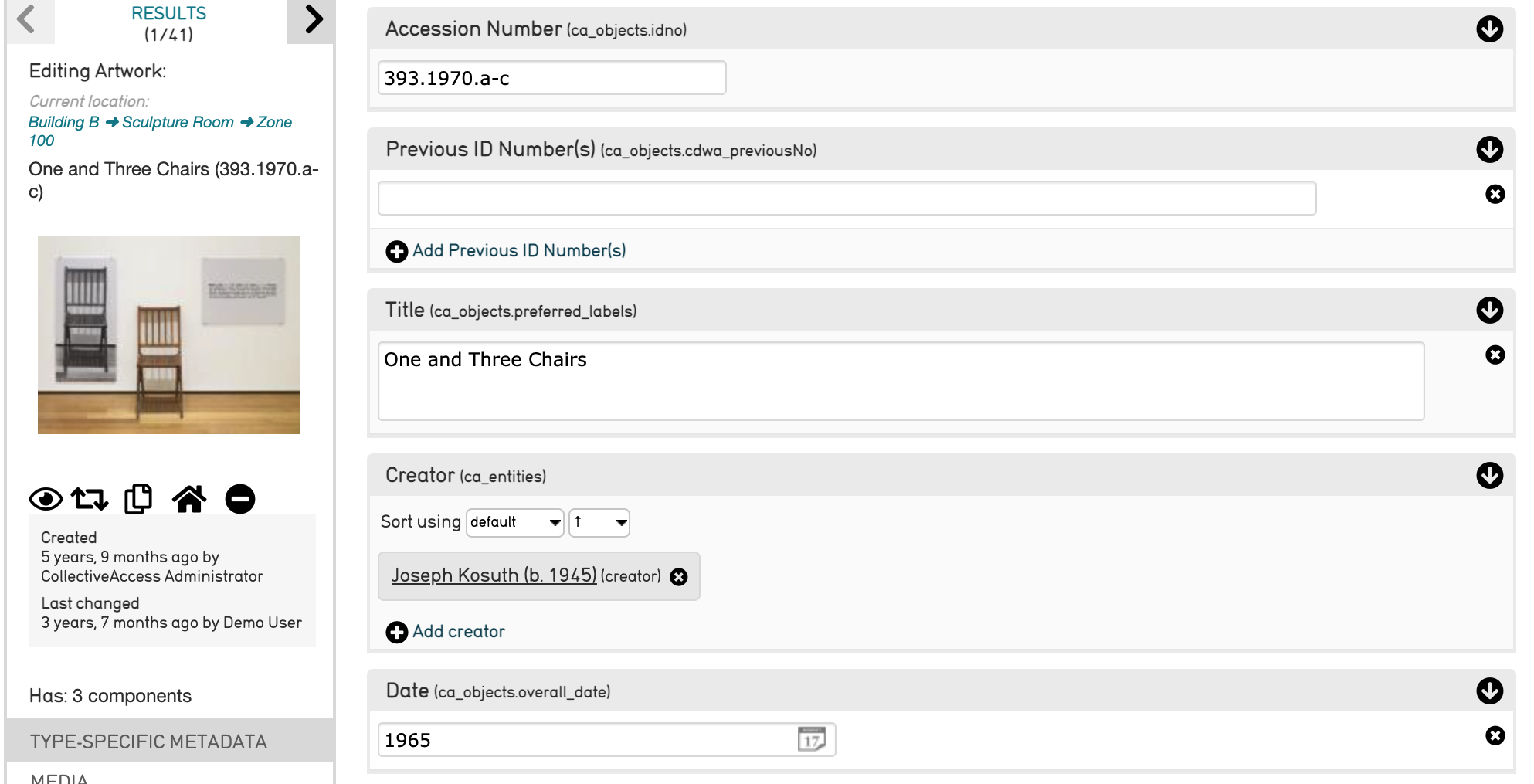Click the duplicate record icon
This screenshot has width=1534, height=784.
coord(138,499)
